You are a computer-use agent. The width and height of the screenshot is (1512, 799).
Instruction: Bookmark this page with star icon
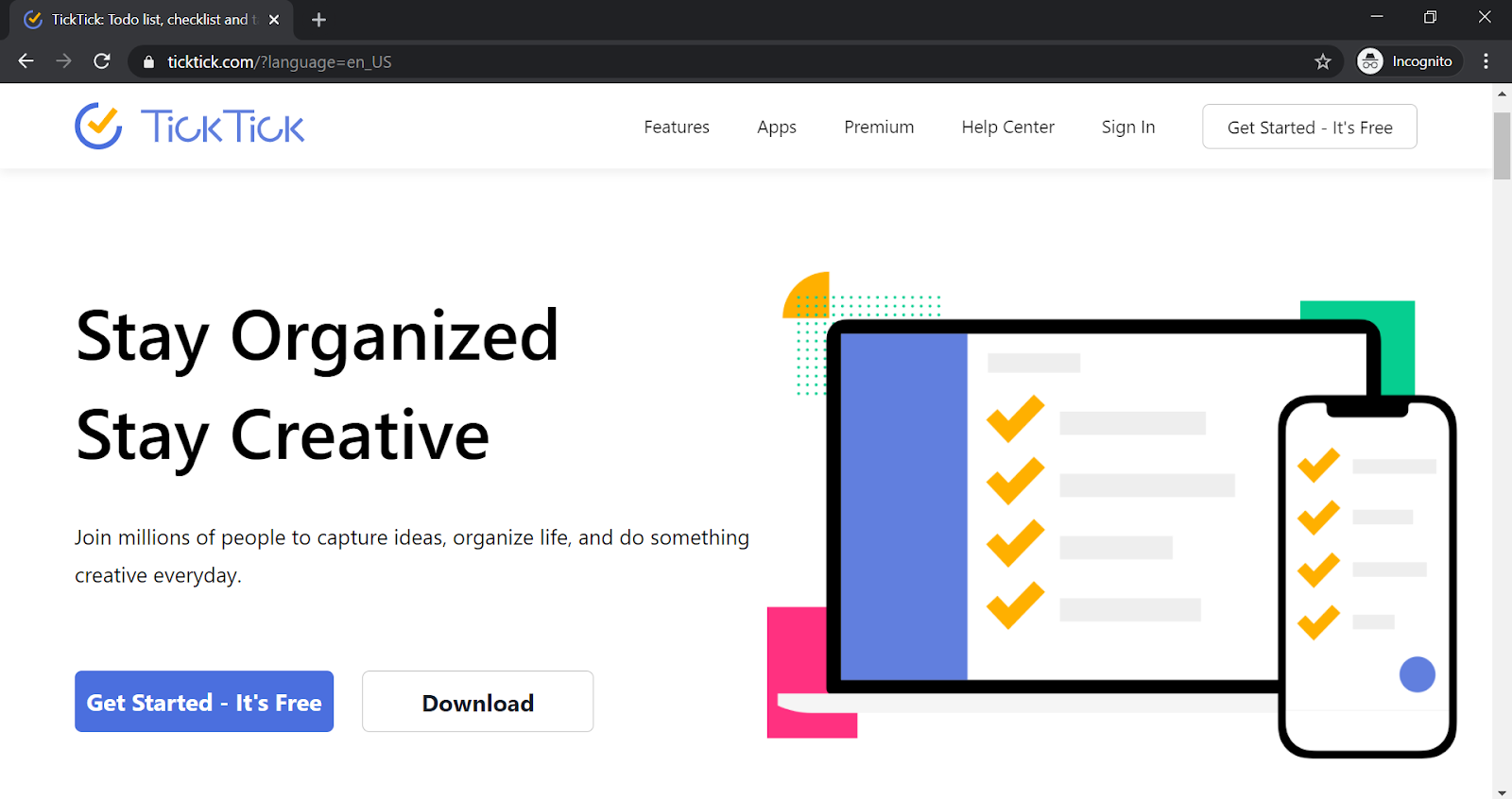[1322, 61]
